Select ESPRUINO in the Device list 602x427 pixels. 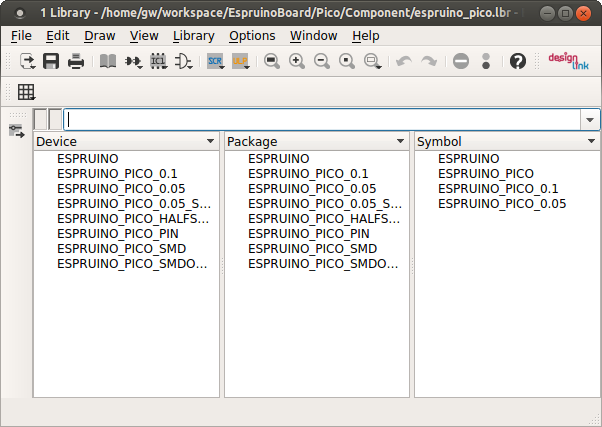[88, 159]
